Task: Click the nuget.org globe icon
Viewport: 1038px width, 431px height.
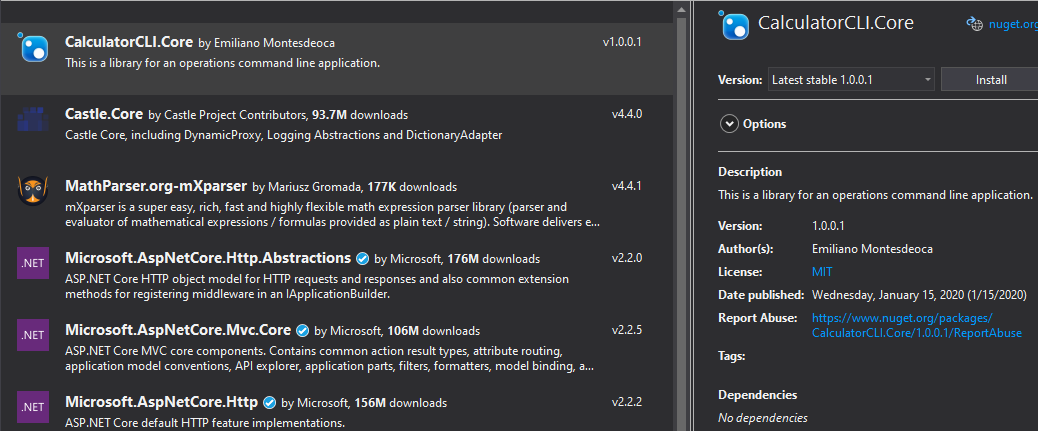Action: click(x=973, y=24)
